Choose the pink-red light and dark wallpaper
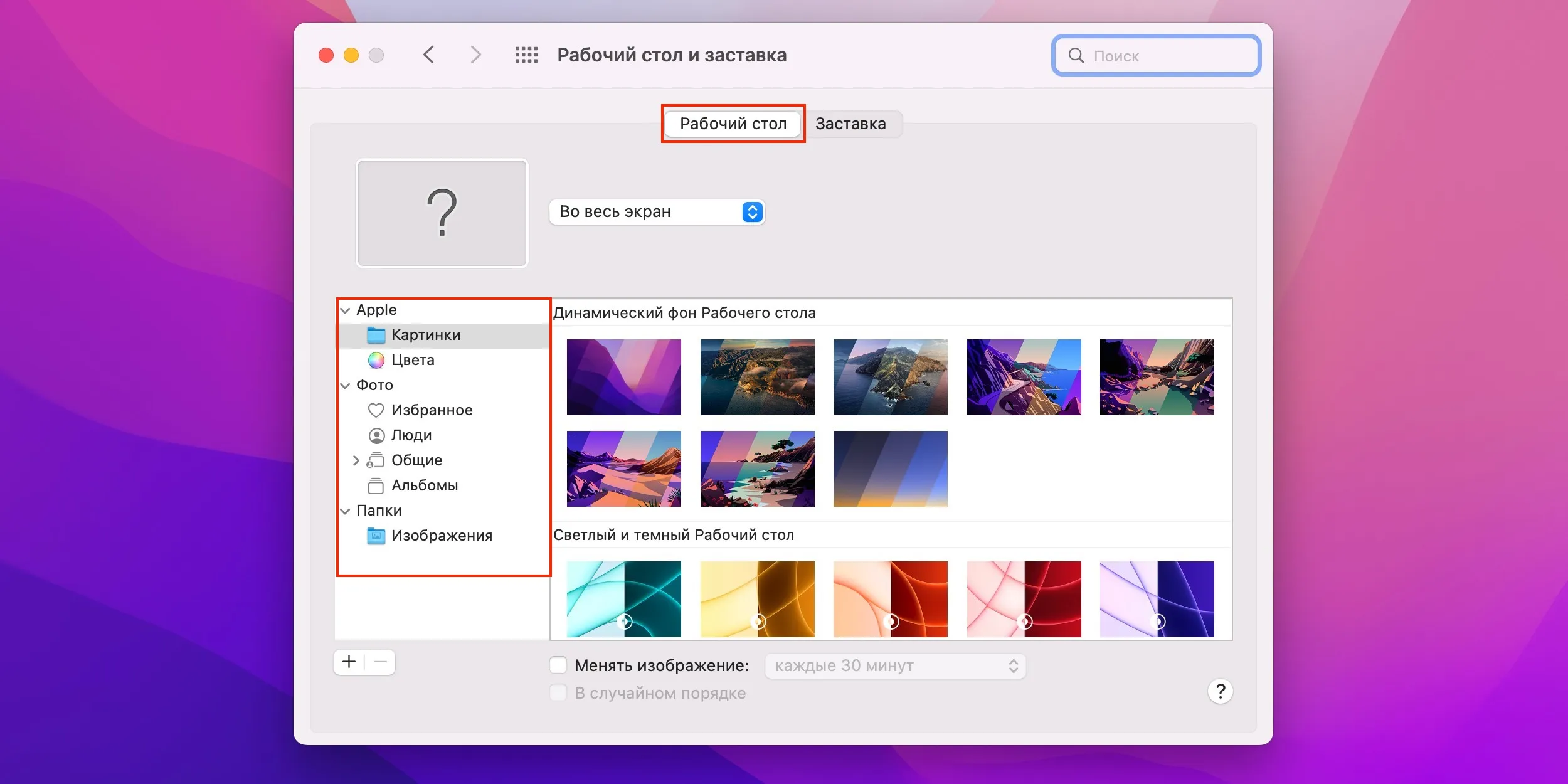Screen dimensions: 1568x784 [x=1024, y=599]
